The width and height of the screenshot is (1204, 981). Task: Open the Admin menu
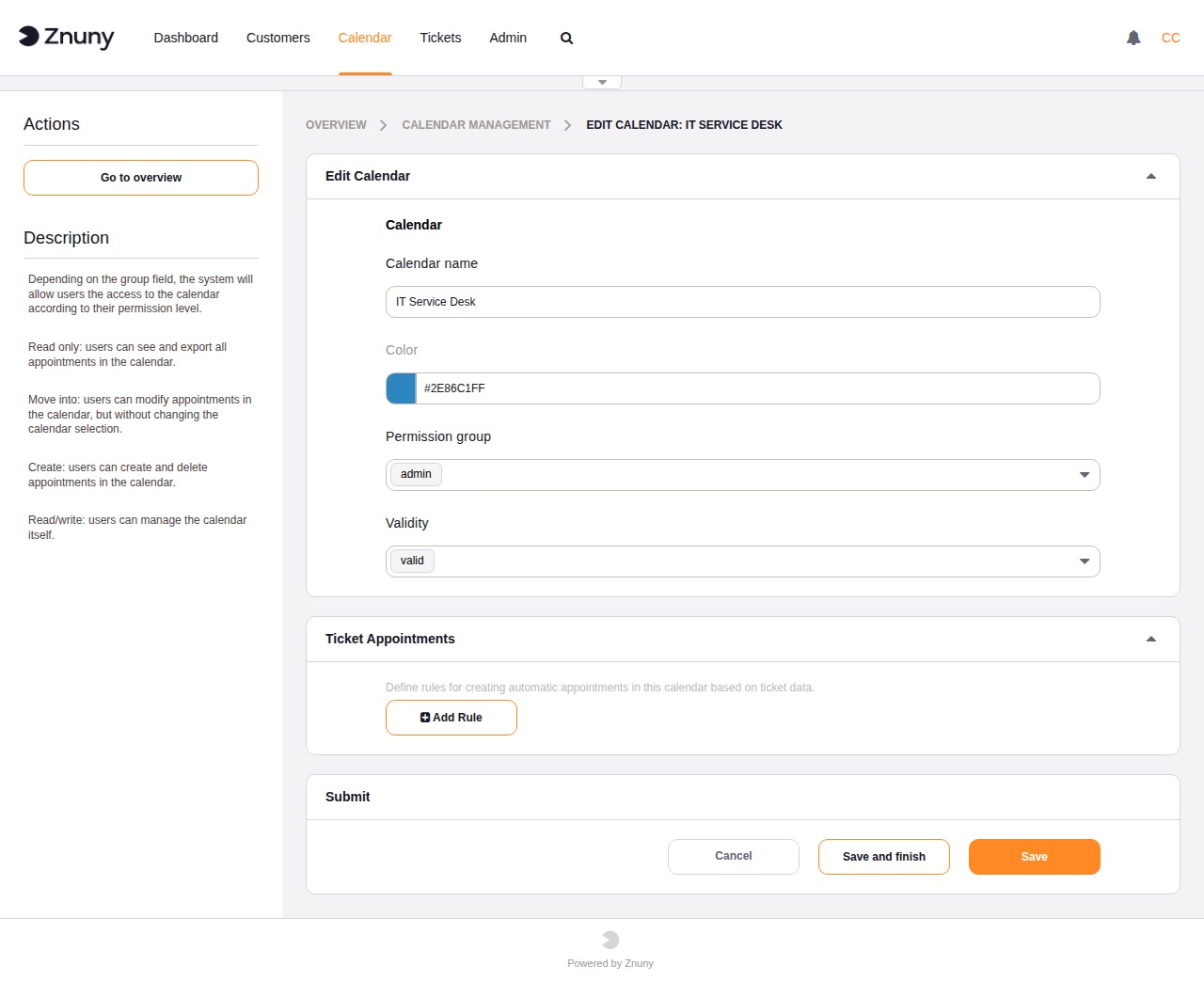point(508,38)
